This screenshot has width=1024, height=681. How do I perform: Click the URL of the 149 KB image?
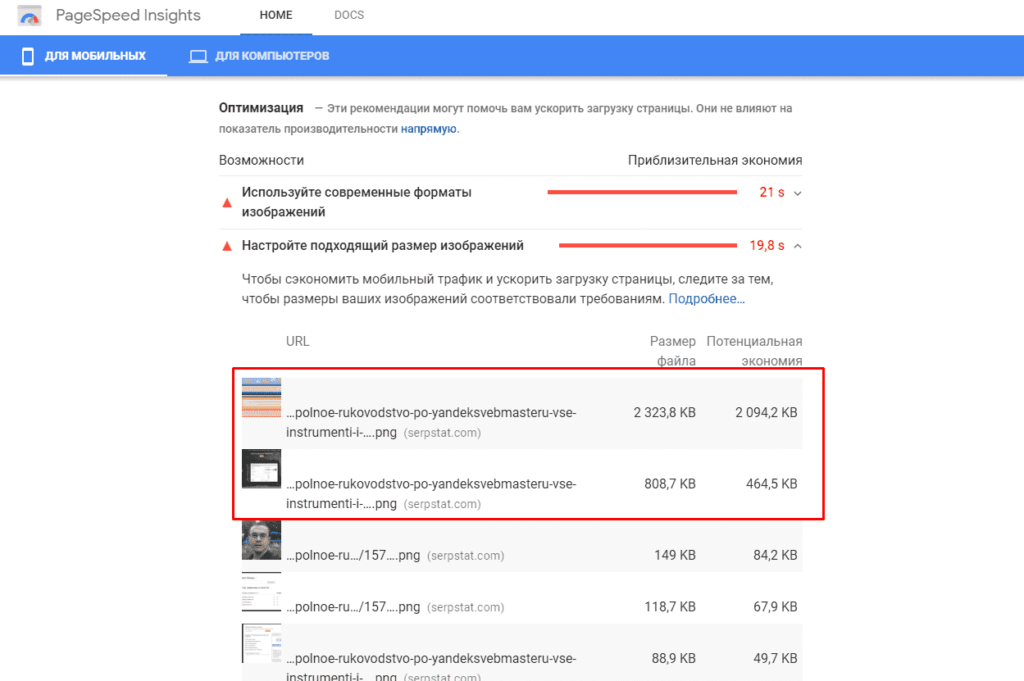pos(395,555)
